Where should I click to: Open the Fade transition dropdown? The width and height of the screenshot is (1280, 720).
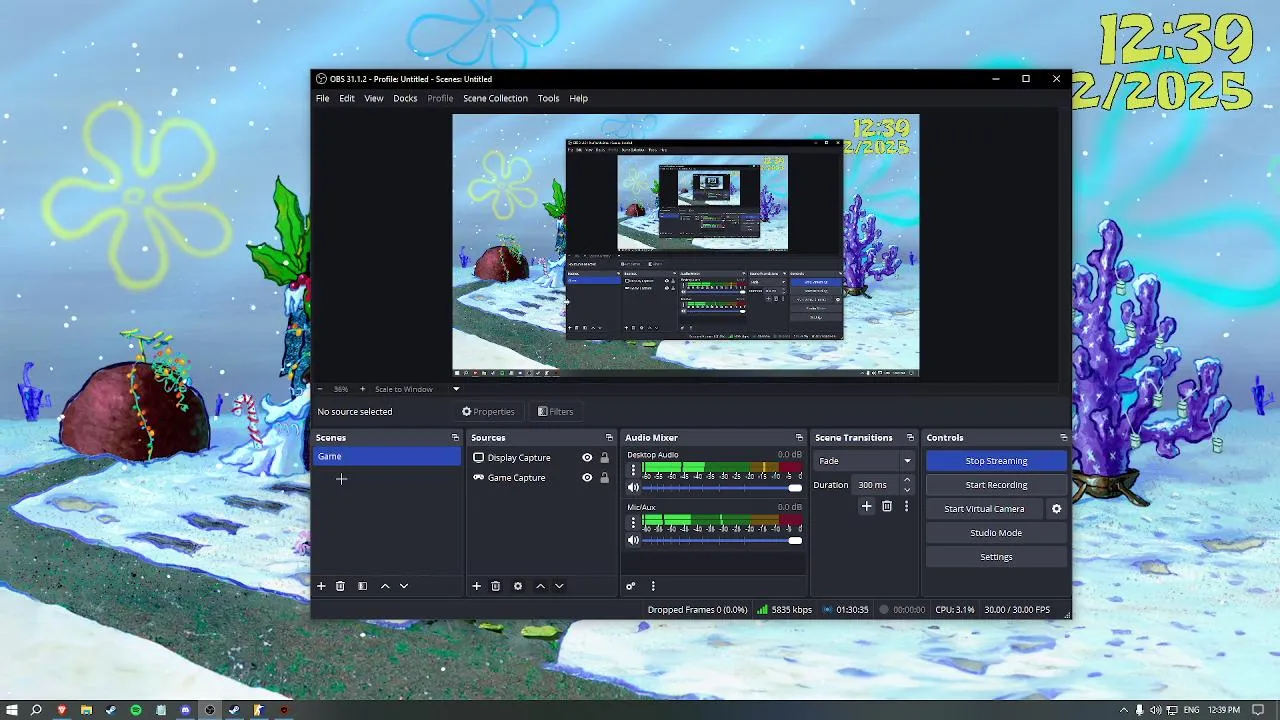[864, 461]
